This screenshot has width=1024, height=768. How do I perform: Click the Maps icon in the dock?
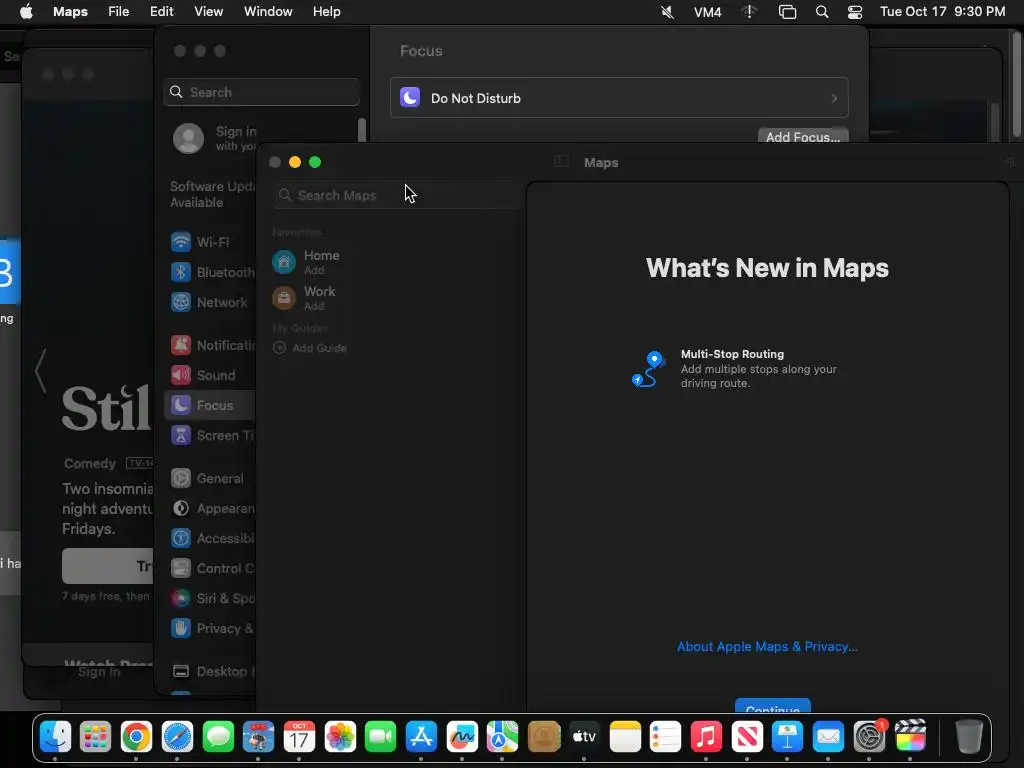502,737
